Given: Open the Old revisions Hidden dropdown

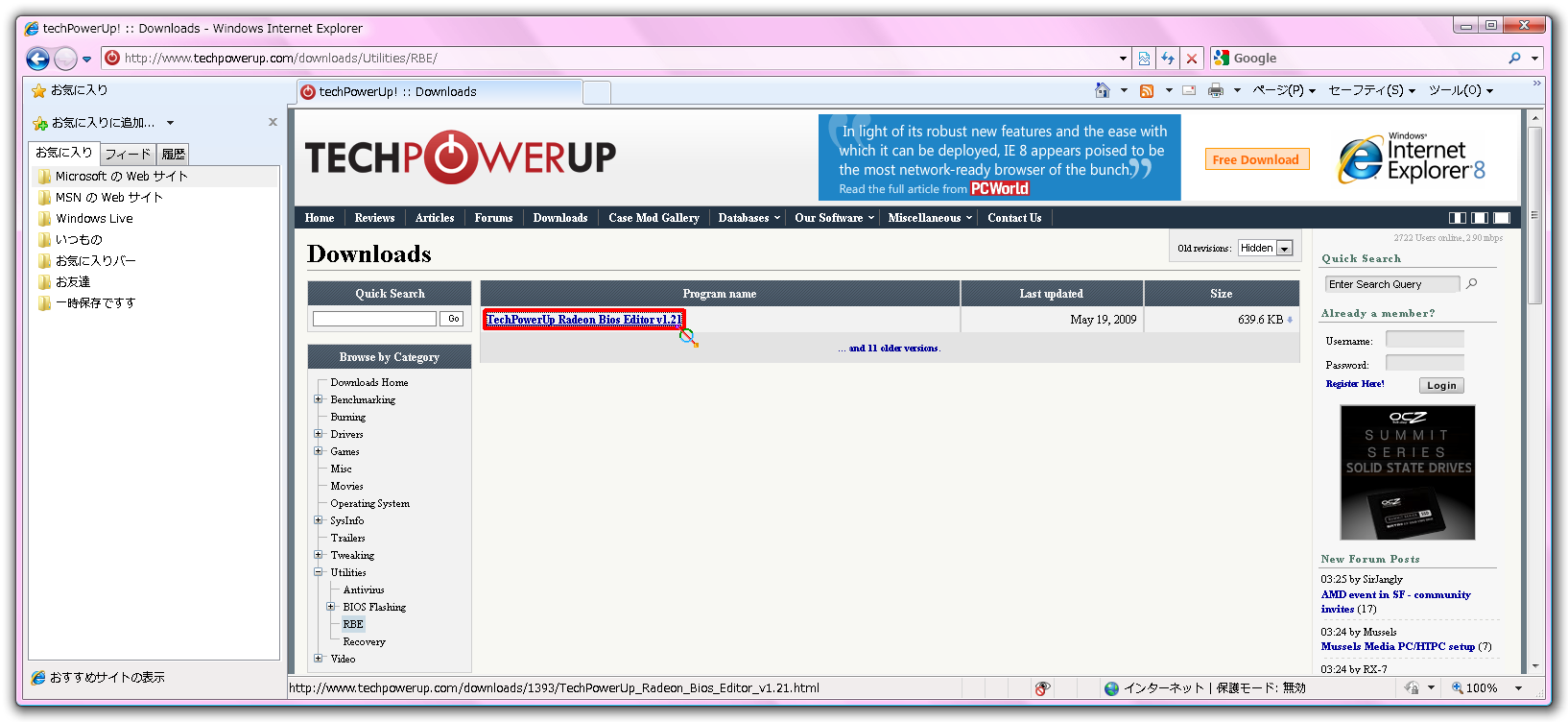Looking at the screenshot, I should point(1265,248).
